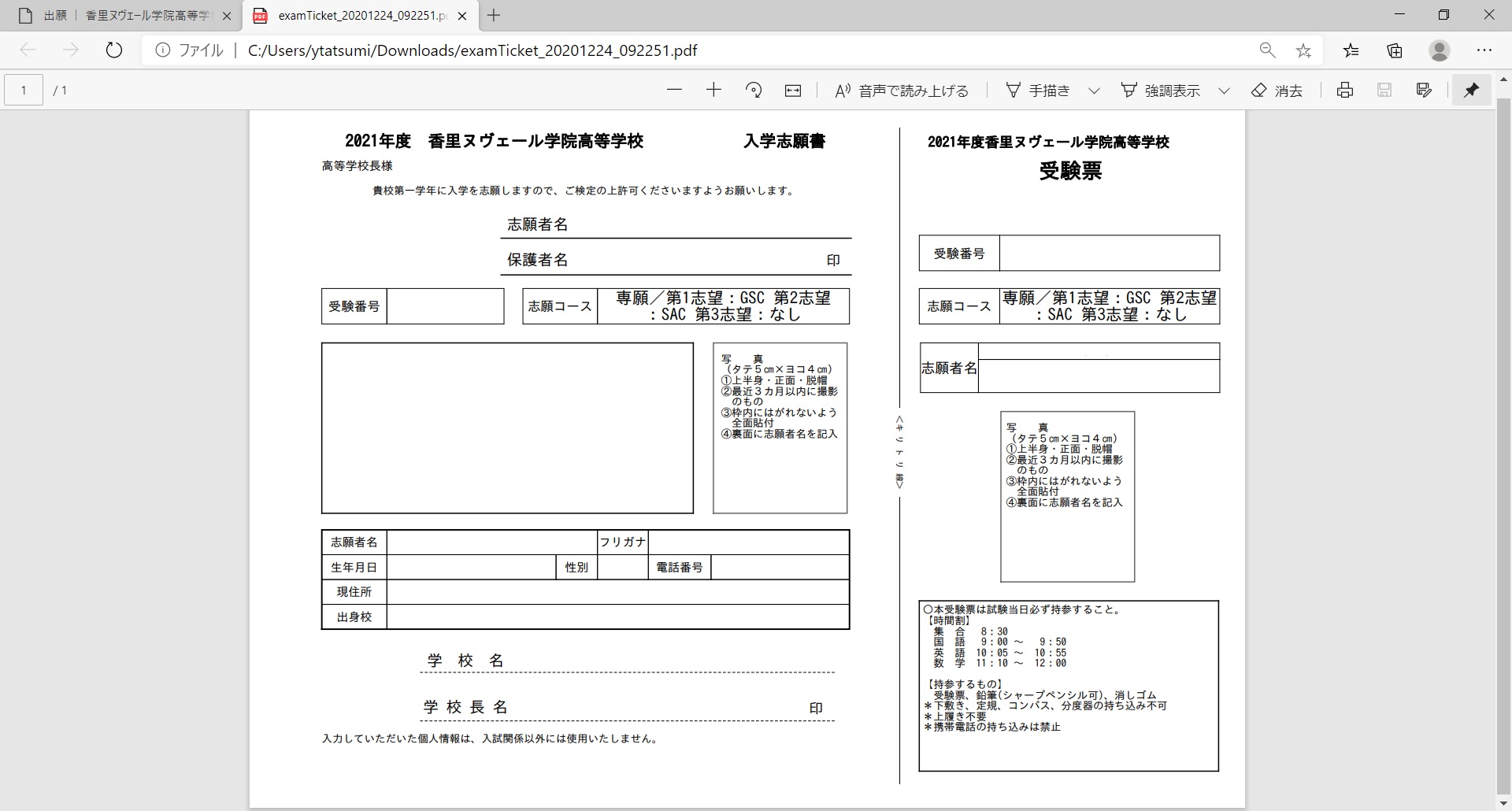Click the 【持参するもの】 heading
This screenshot has height=811, width=1512.
click(x=966, y=684)
